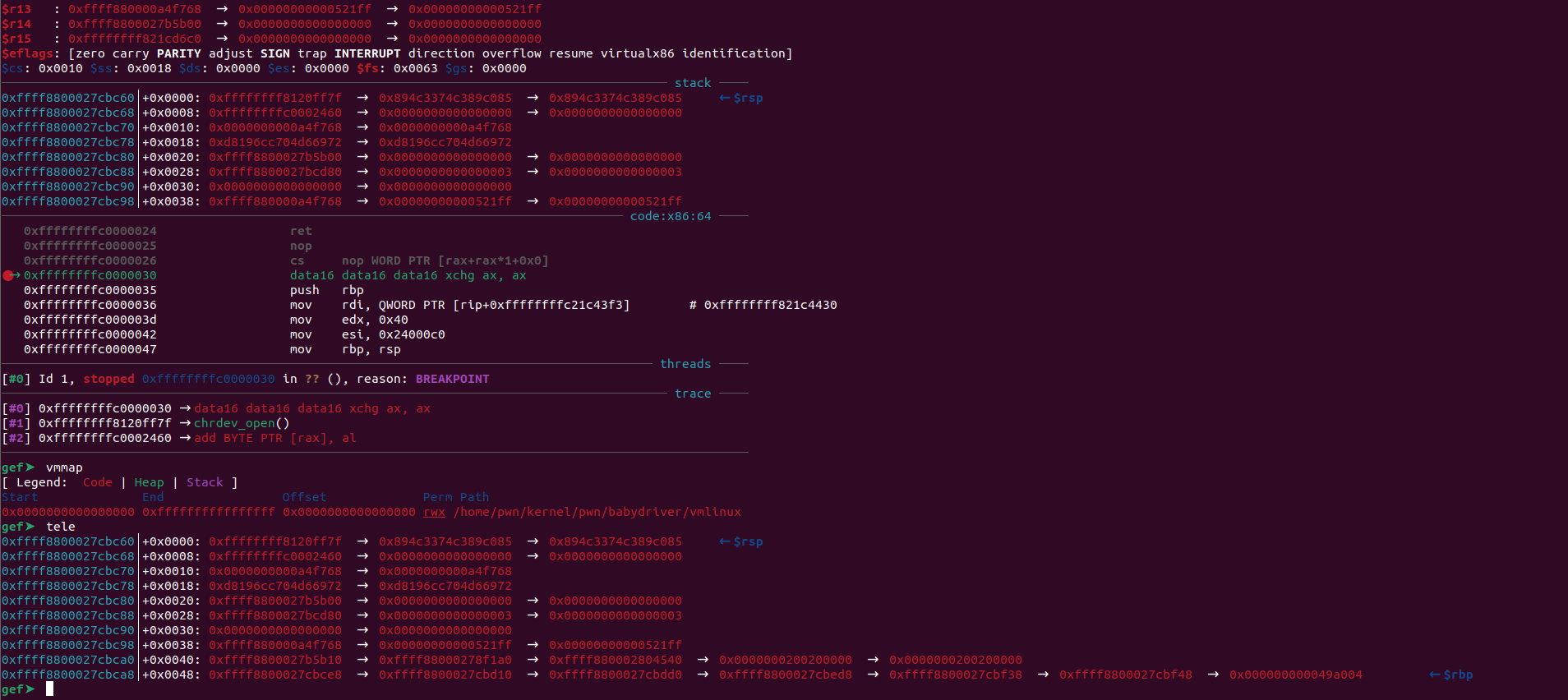Click the $rbp pointer arrow label
The height and width of the screenshot is (700, 1568).
[1450, 675]
